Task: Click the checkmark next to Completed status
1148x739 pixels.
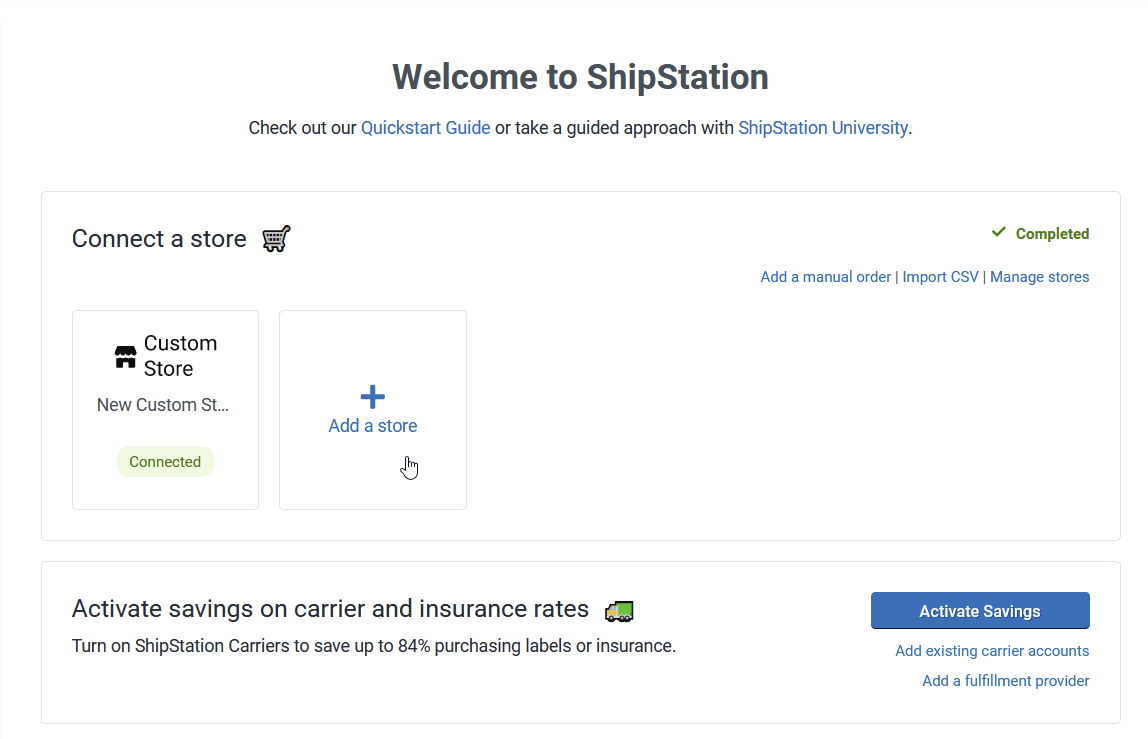Action: 997,232
